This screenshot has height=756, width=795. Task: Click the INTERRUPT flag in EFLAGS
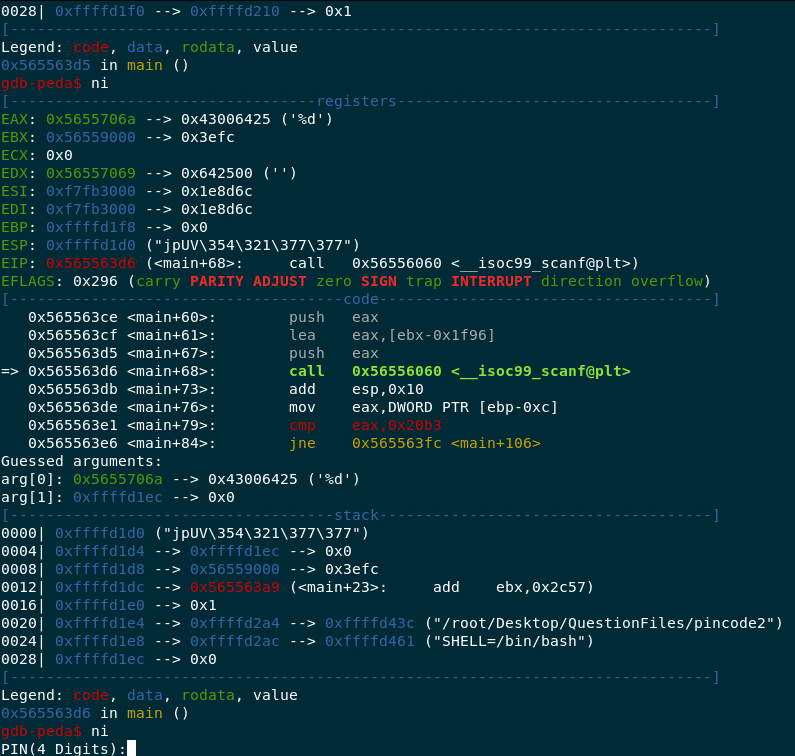[491, 281]
